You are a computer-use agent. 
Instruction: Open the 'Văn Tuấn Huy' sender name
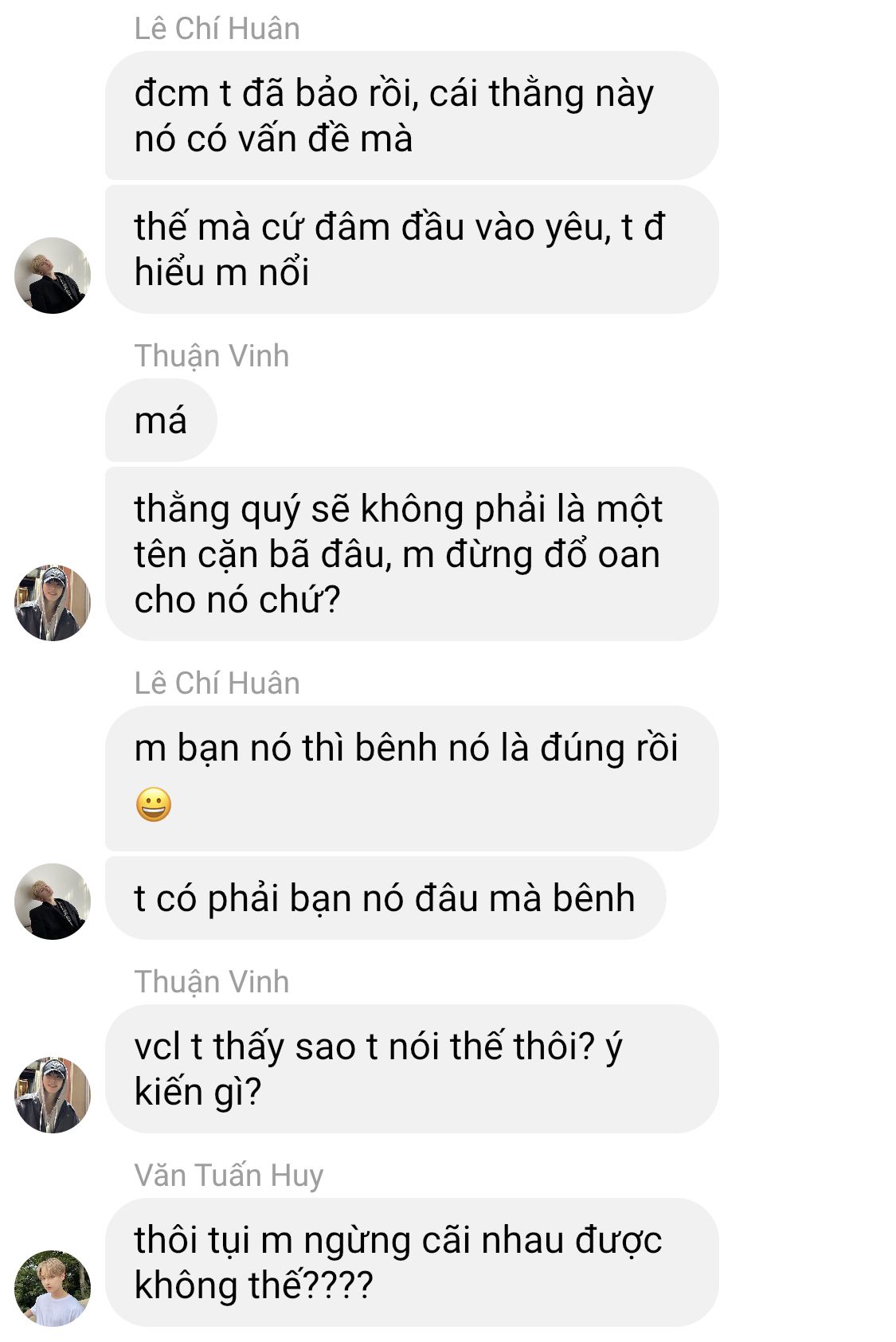point(229,1176)
